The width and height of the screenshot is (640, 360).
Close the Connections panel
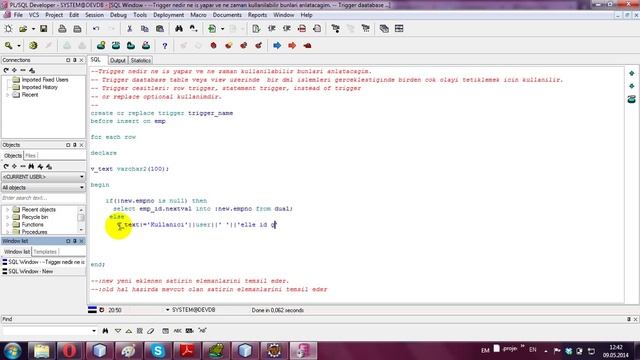[x=82, y=60]
